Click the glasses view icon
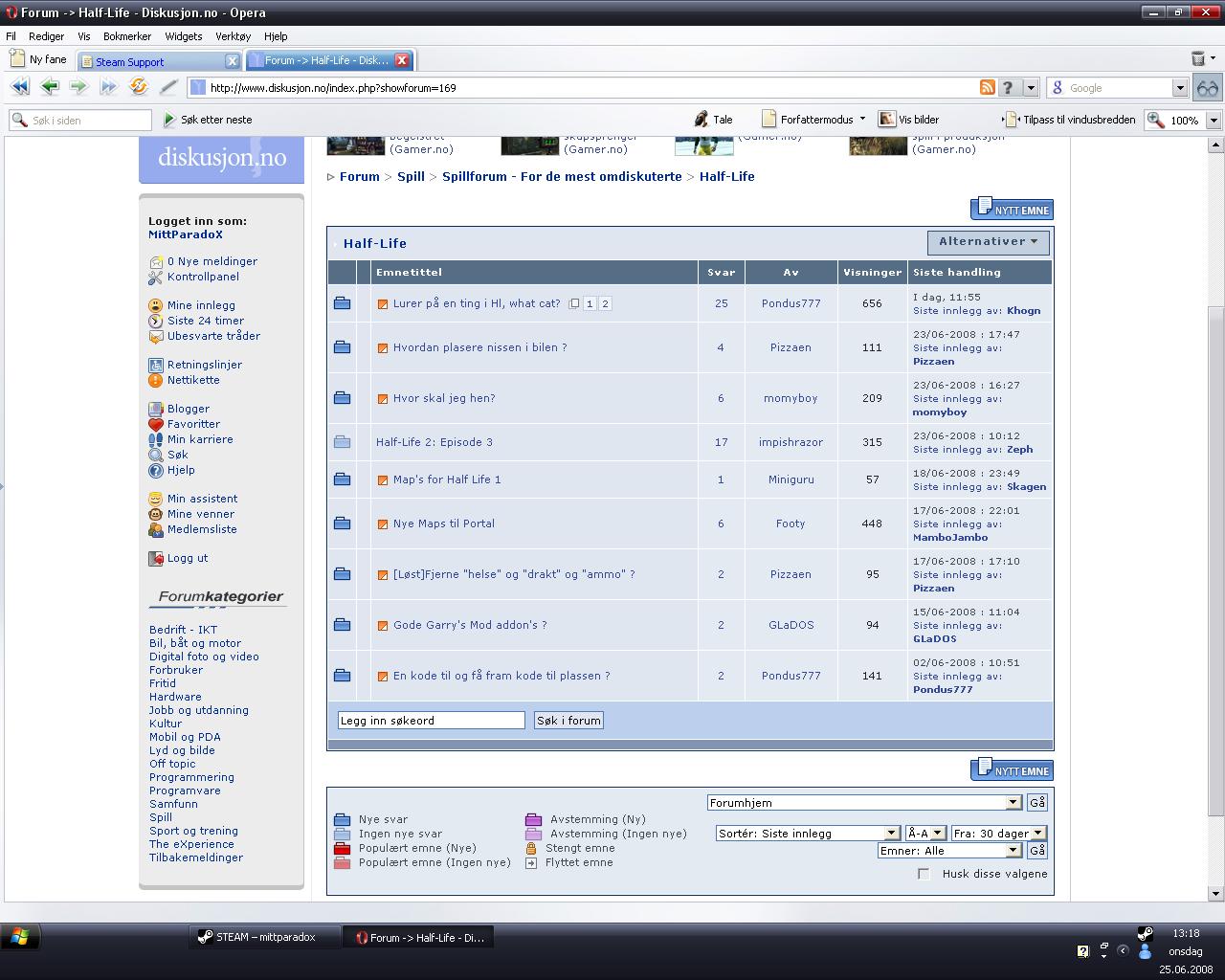Screen dimensions: 1225x980 click(1208, 88)
